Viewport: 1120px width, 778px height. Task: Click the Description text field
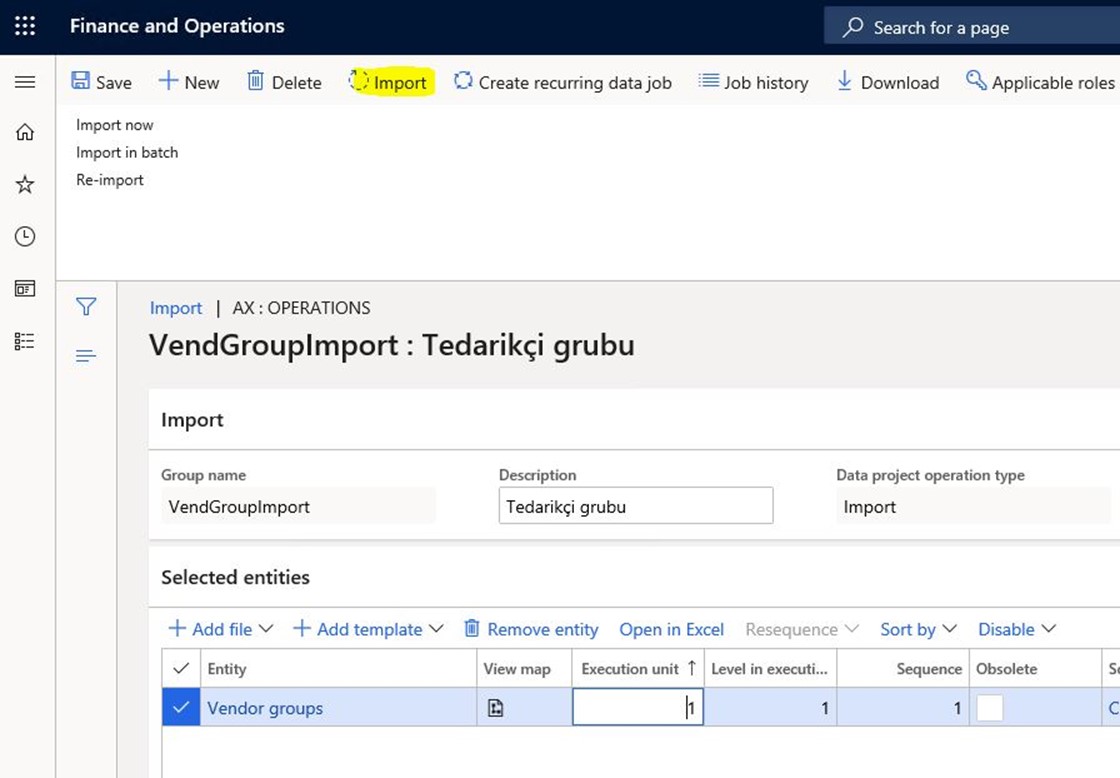[635, 506]
